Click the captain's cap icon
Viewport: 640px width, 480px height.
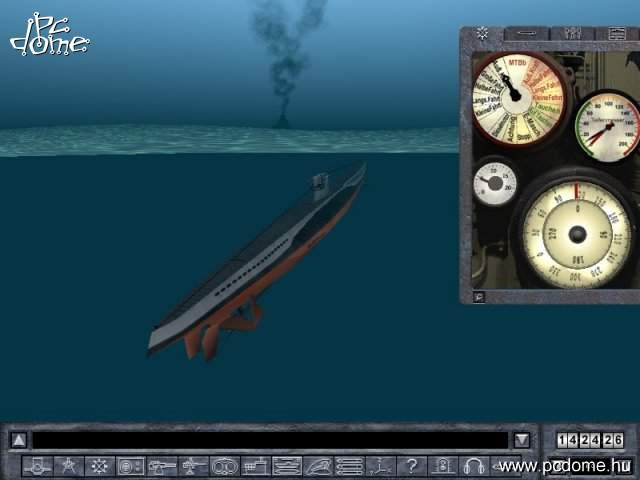pos(318,465)
